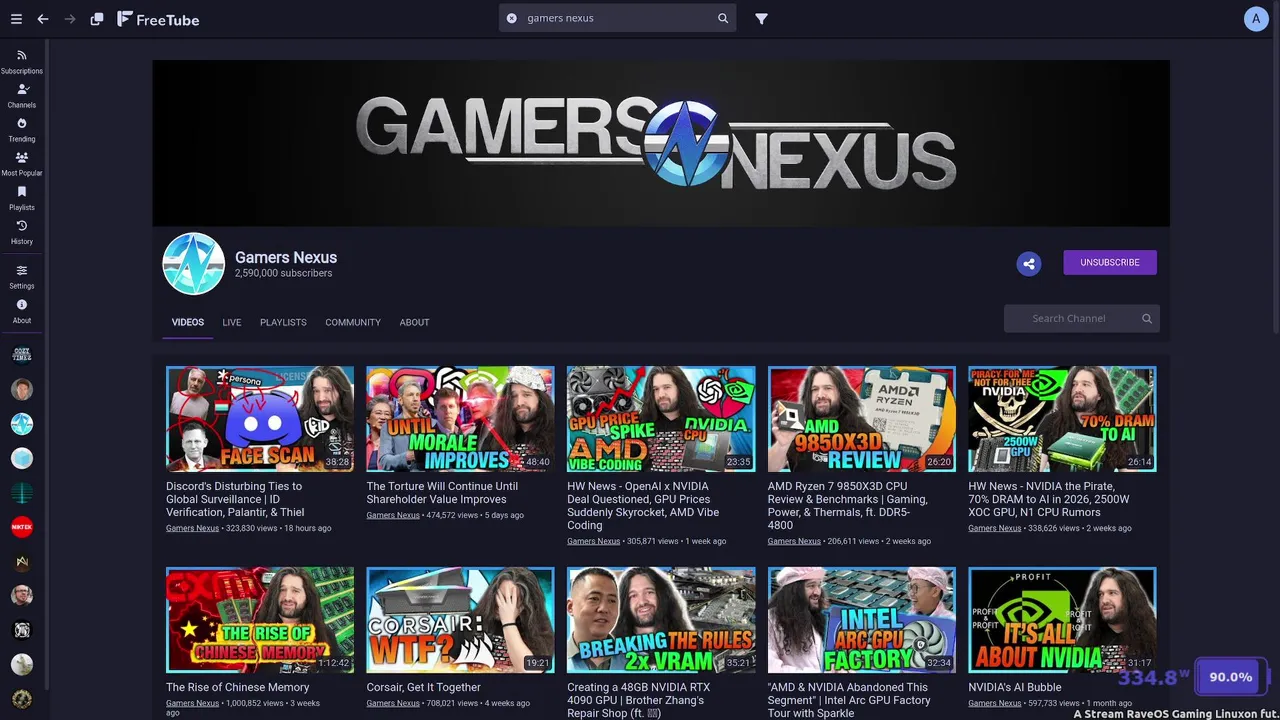Open the 'It's All About NVIDIA' thumbnail
The height and width of the screenshot is (720, 1280).
(1062, 620)
